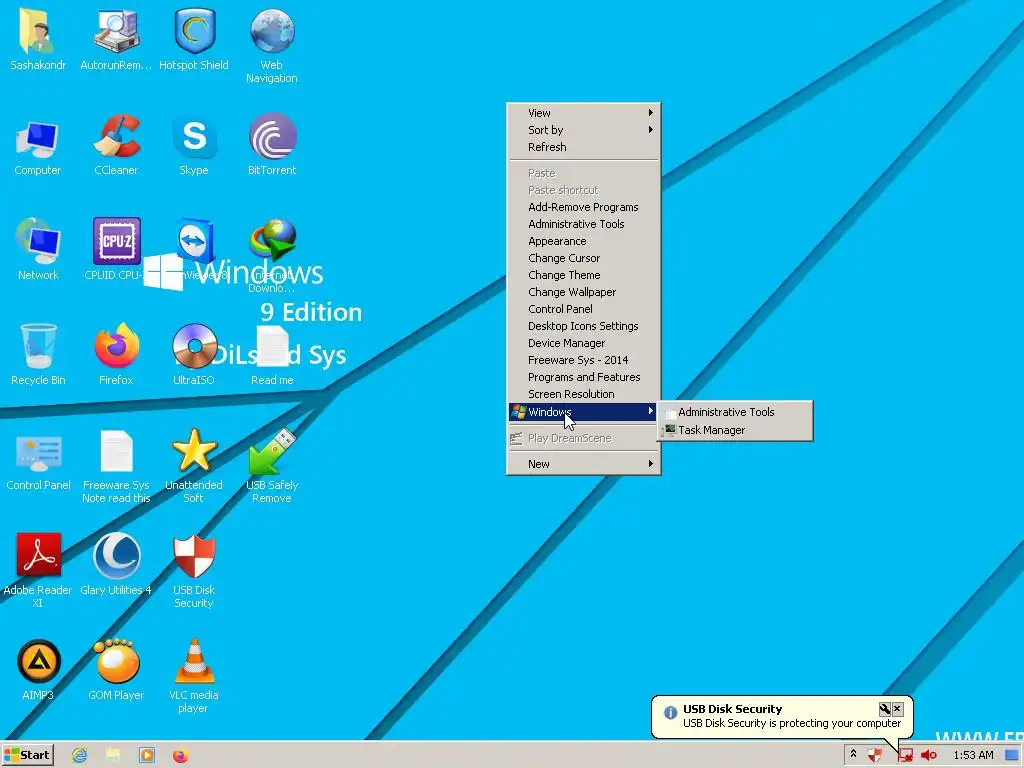Click the USB Disk Security notification text

792,723
